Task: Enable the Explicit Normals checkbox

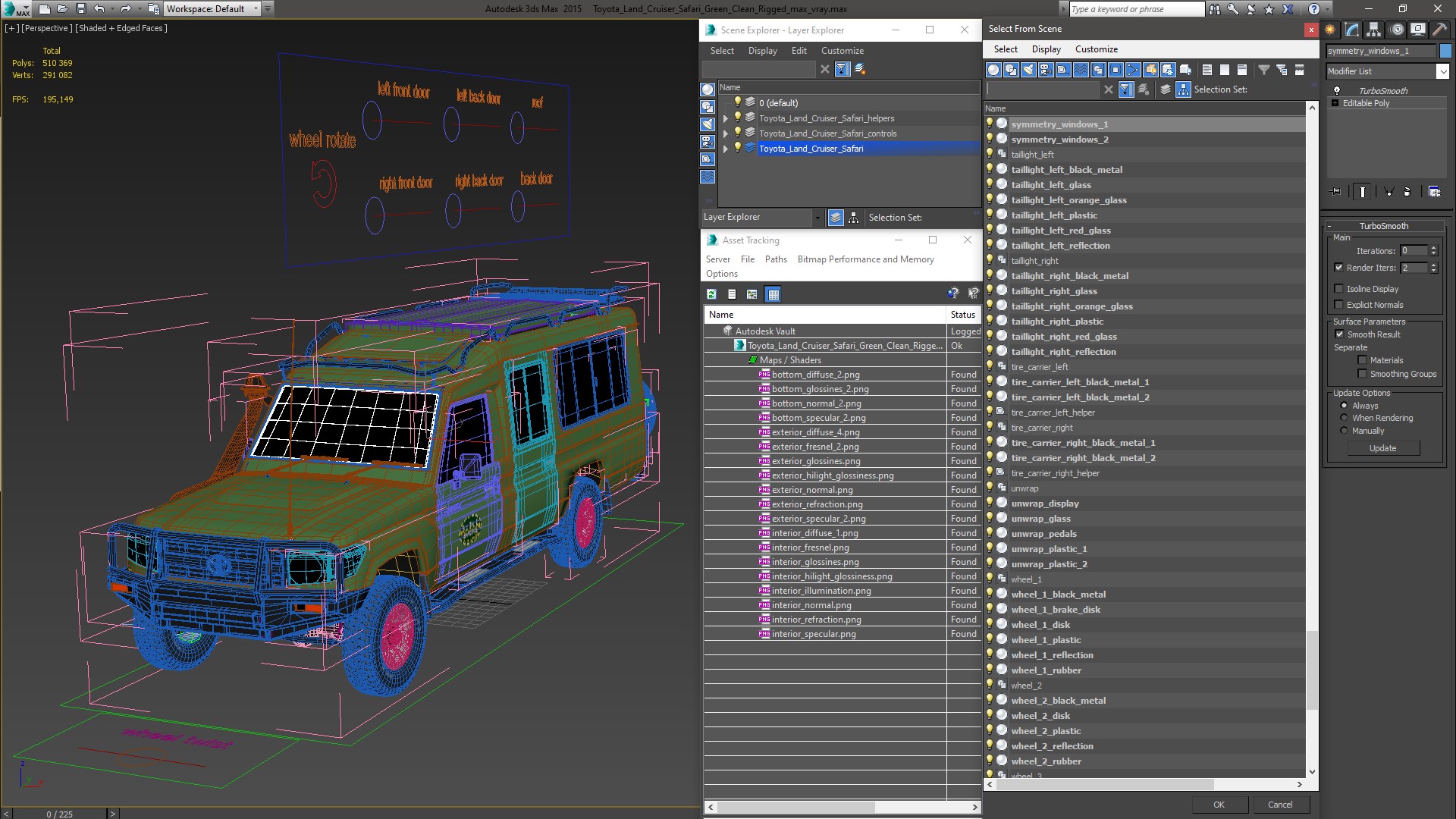Action: [x=1339, y=305]
